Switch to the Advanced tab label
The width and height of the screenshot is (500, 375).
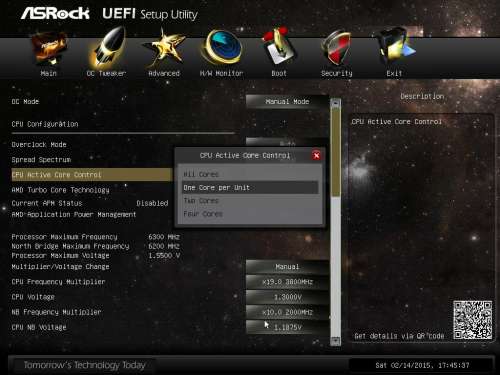click(x=164, y=73)
